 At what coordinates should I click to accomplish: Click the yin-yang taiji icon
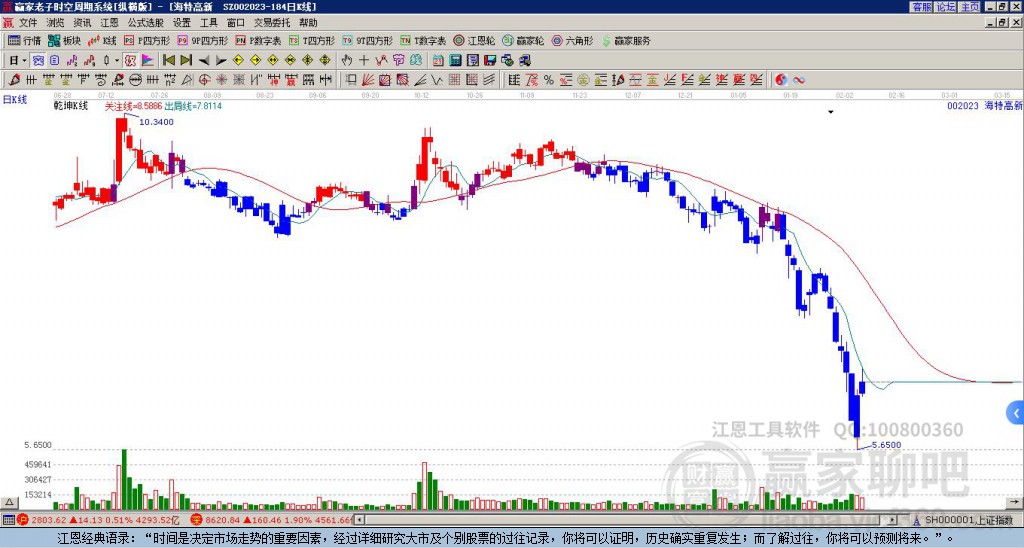[x=781, y=80]
